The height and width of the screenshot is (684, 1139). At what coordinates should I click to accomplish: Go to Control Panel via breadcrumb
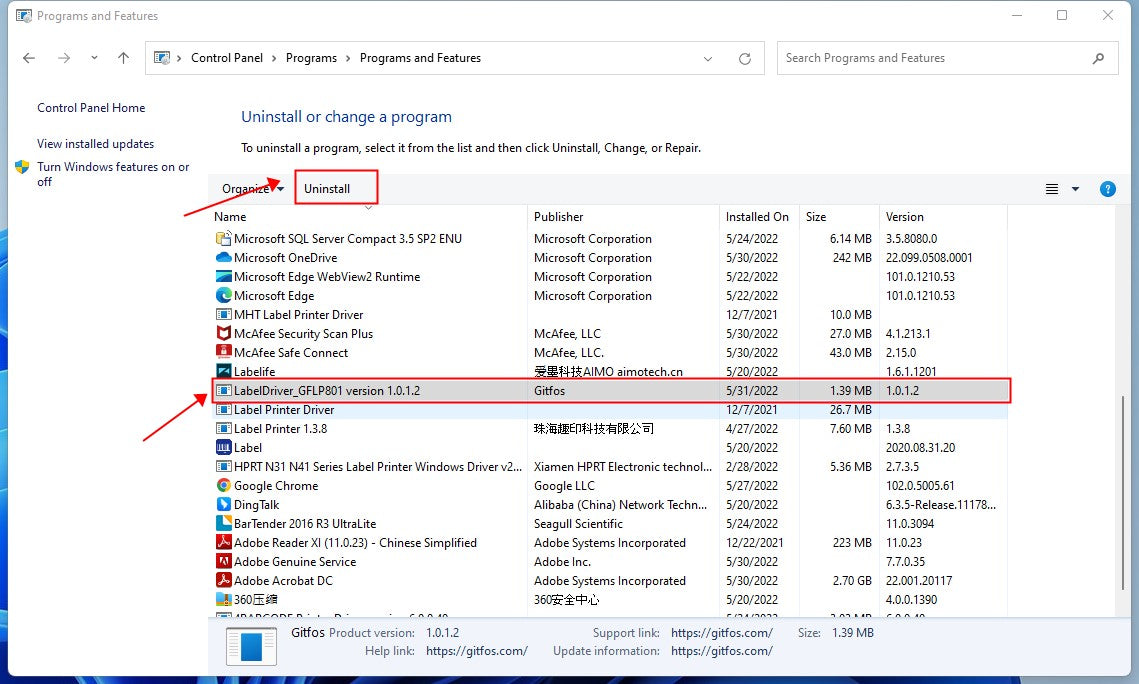(x=227, y=58)
